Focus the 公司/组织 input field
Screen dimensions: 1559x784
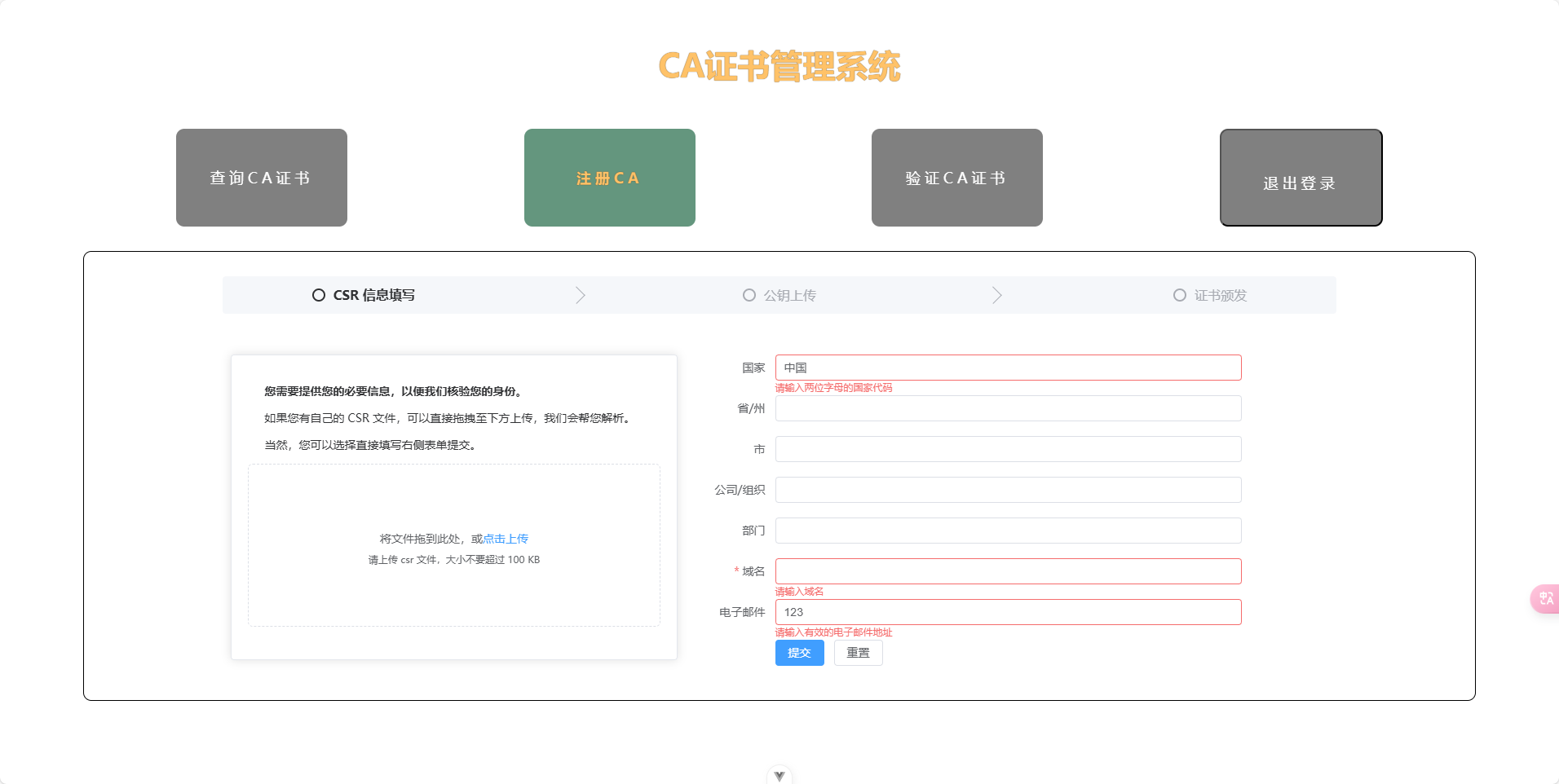[1009, 490]
